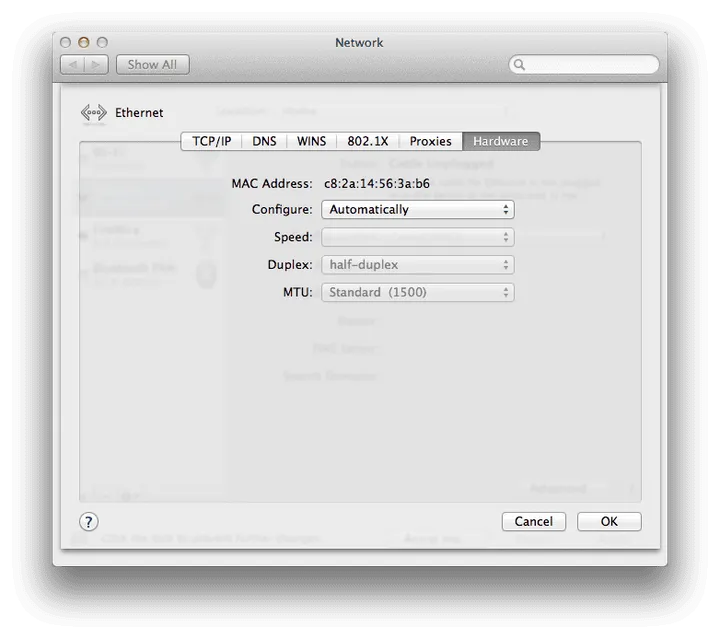Open the help button with question mark
The height and width of the screenshot is (639, 720).
[89, 521]
